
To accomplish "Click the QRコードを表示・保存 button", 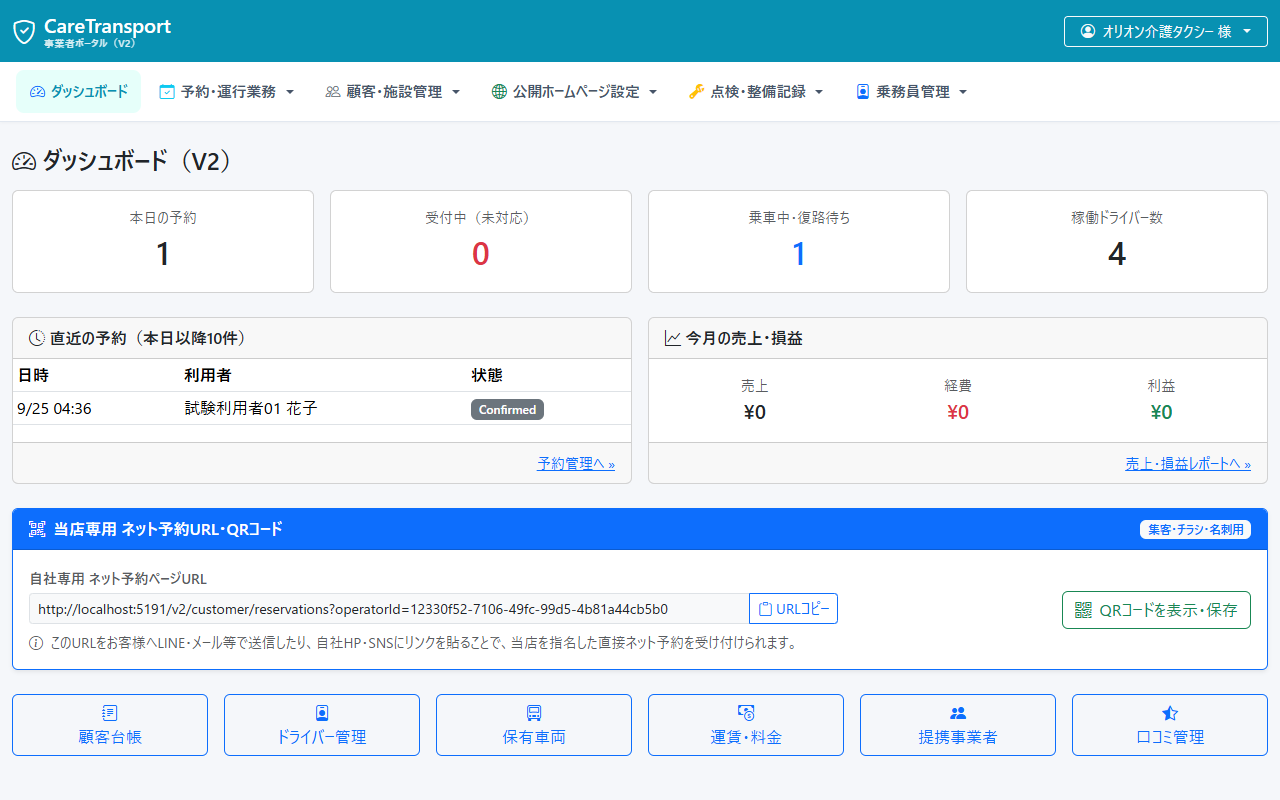I will pos(1156,610).
